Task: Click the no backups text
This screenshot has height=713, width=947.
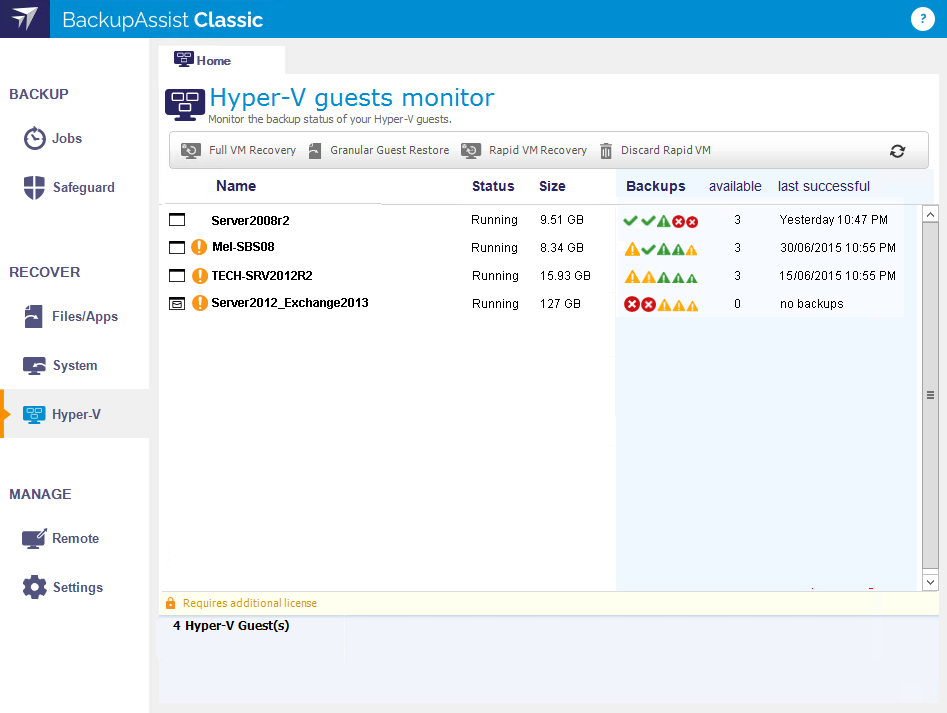Action: point(812,304)
